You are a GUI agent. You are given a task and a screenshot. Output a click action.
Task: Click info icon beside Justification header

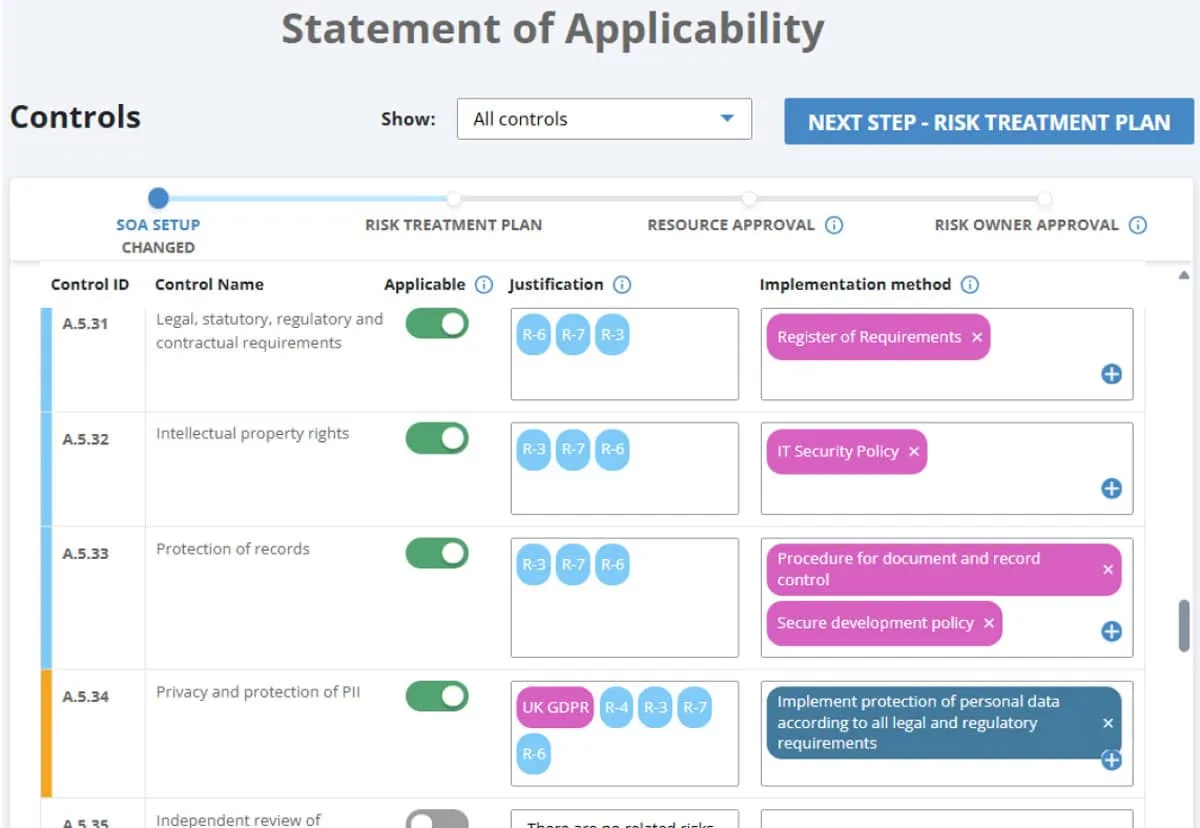[622, 285]
